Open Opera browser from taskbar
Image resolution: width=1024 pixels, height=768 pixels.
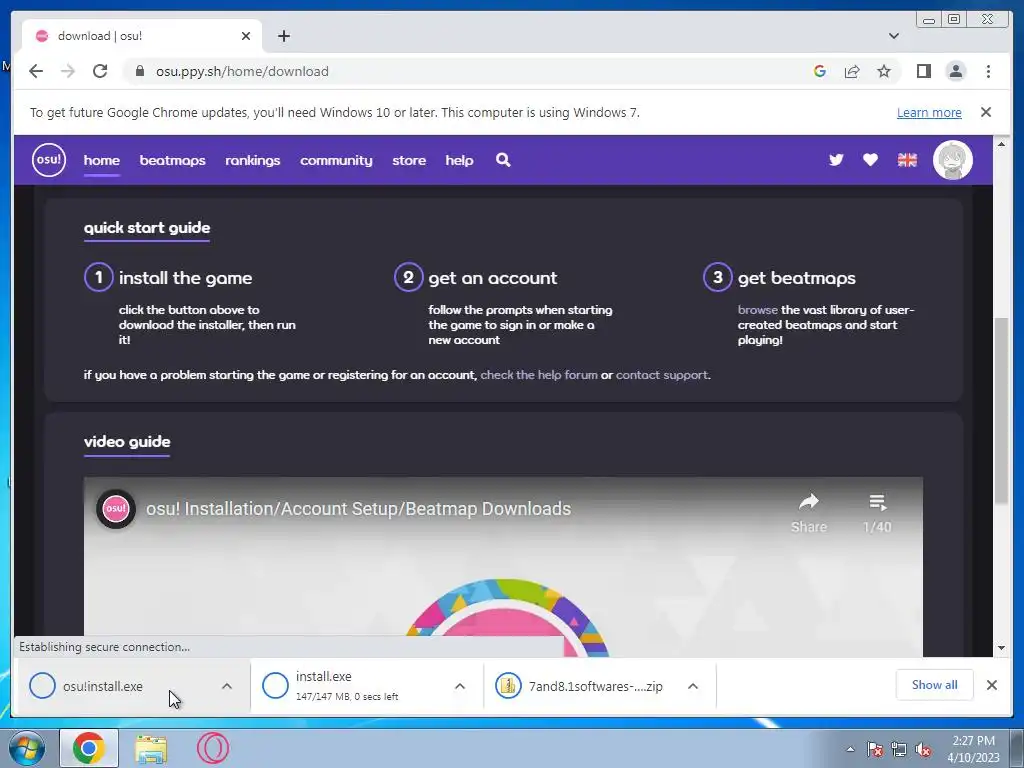(213, 748)
